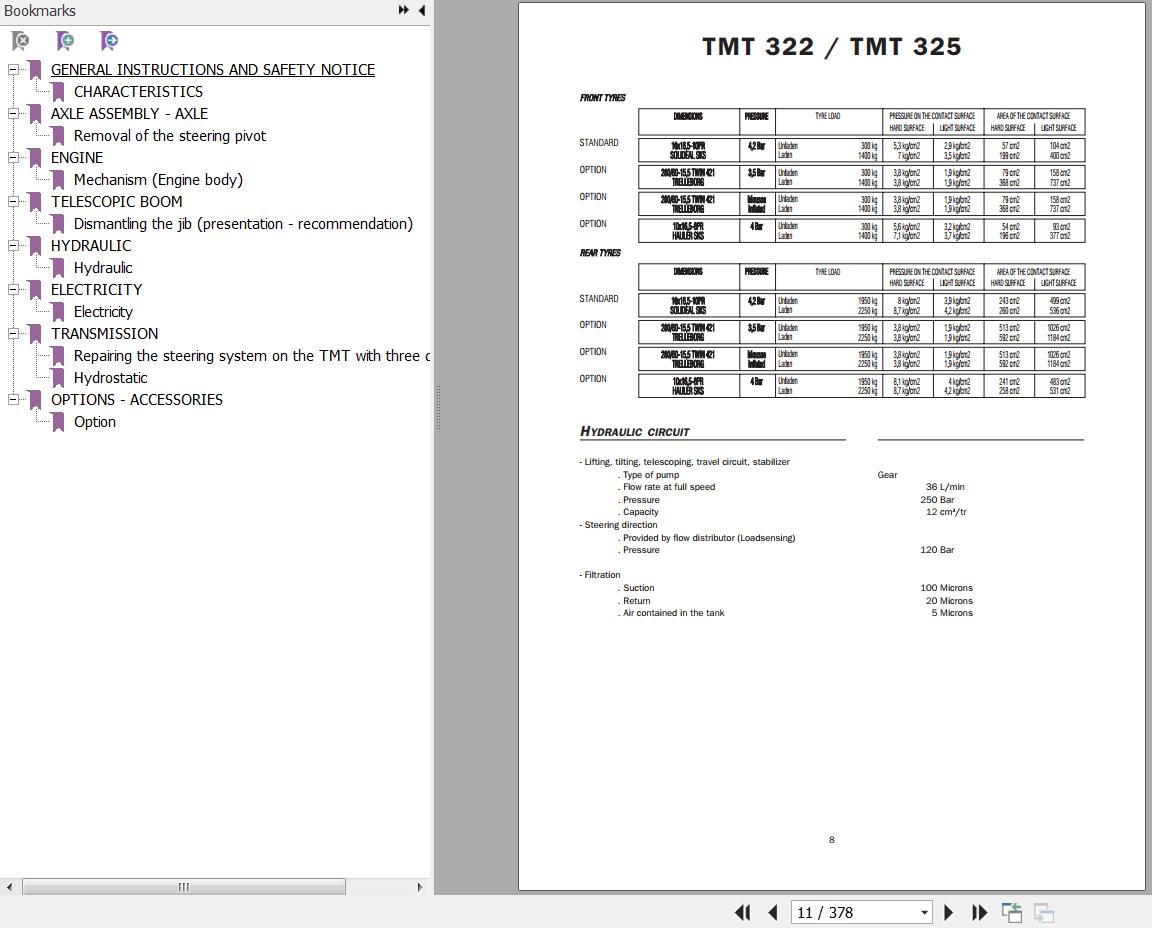Click the 100 Microns suction value

point(946,588)
